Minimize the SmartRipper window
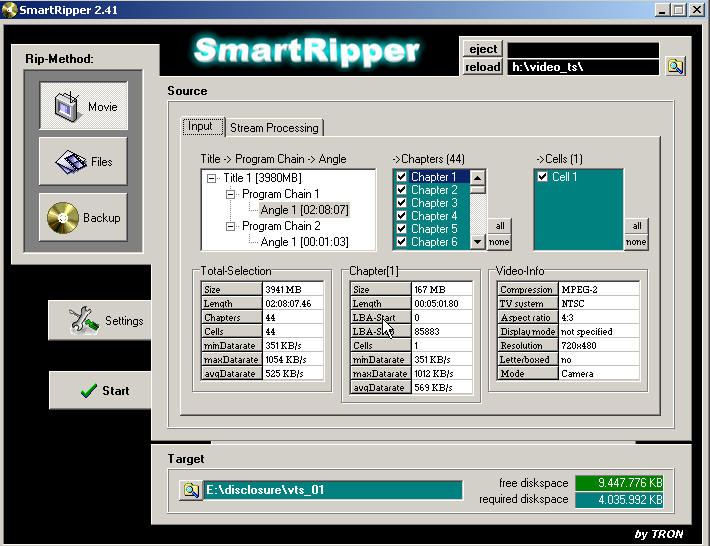The image size is (710, 546). [662, 10]
